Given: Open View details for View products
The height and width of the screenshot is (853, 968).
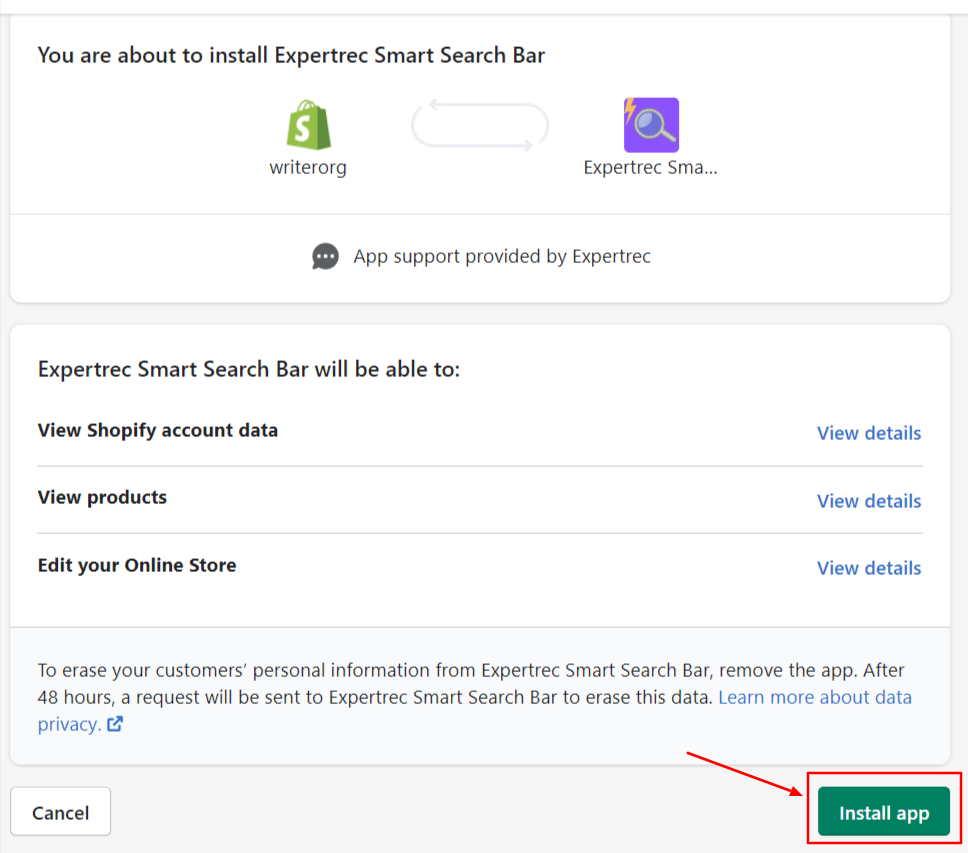Looking at the screenshot, I should (x=868, y=501).
